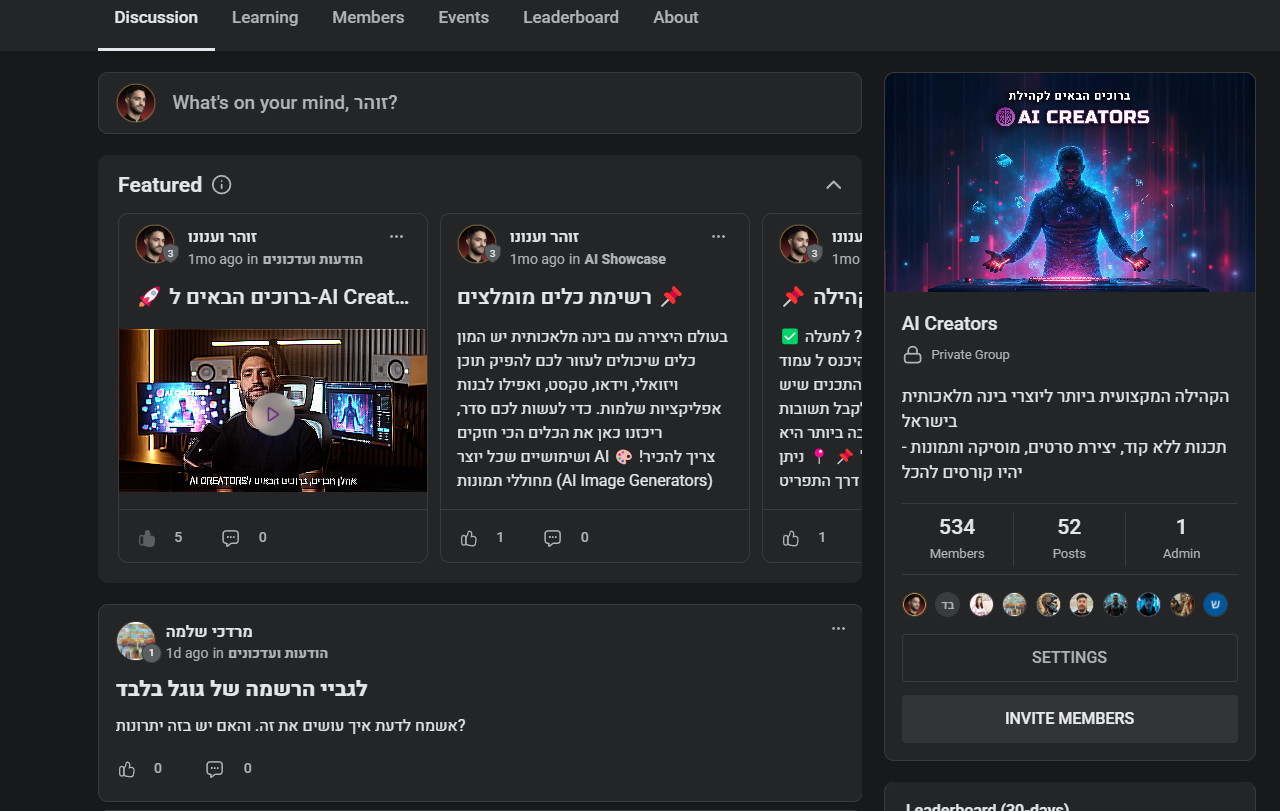This screenshot has height=811, width=1280.
Task: Like the ברוכים הבאים welcome post
Action: point(148,538)
